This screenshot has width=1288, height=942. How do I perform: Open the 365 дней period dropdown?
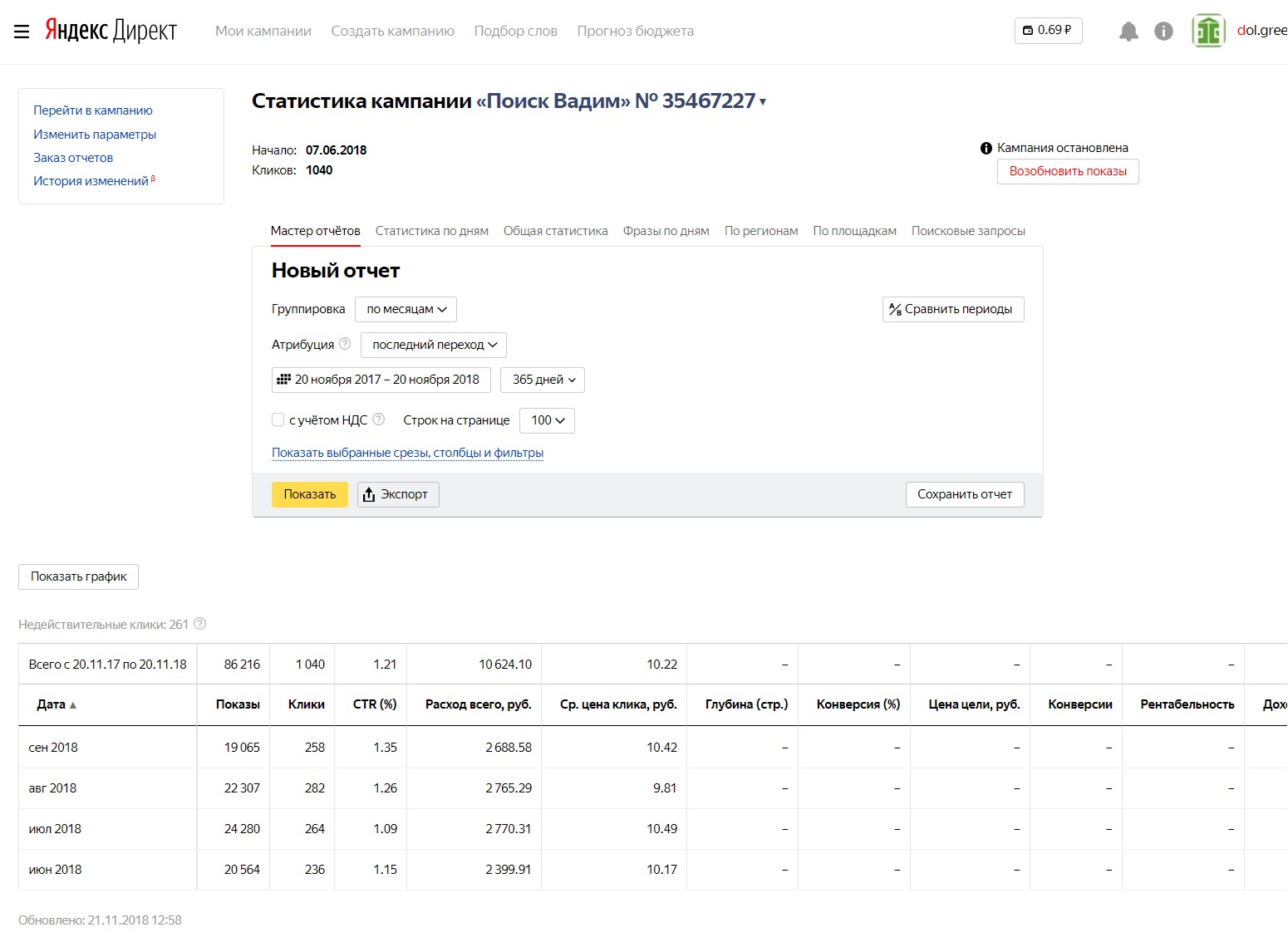(x=543, y=380)
